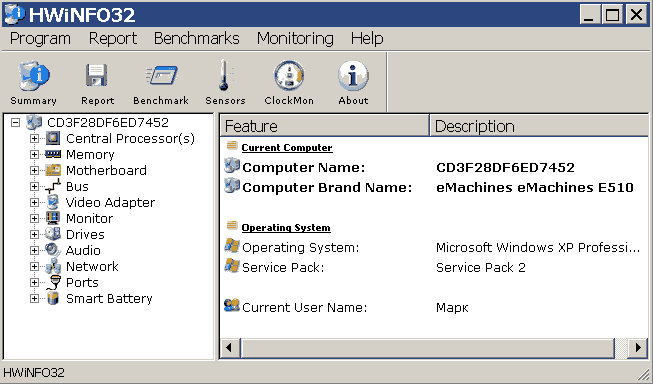Open the Summary toolbar icon
The image size is (653, 384).
[x=34, y=76]
